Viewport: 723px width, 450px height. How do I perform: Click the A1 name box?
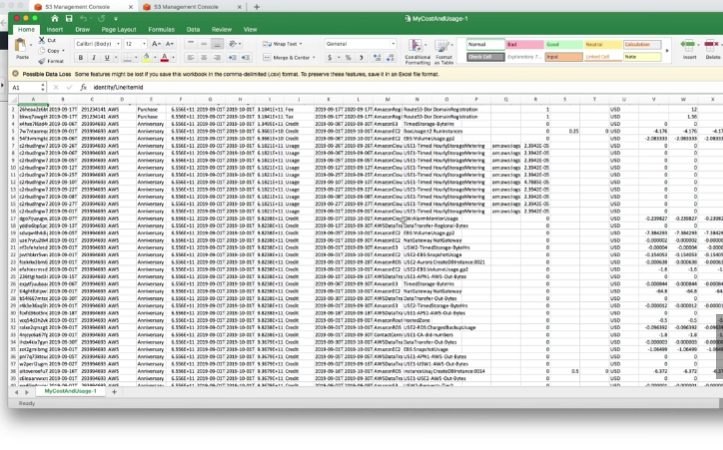[28, 87]
